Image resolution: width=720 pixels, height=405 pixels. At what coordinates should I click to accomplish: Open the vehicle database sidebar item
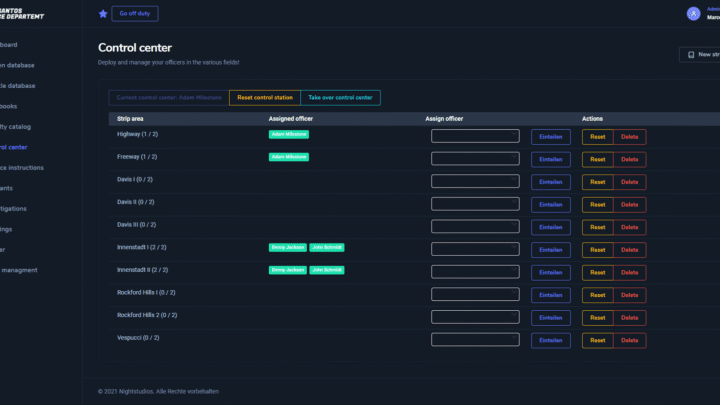coord(17,86)
